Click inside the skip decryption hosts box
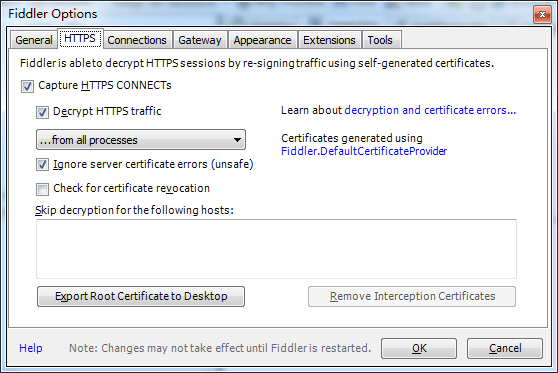The width and height of the screenshot is (558, 373). [276, 249]
